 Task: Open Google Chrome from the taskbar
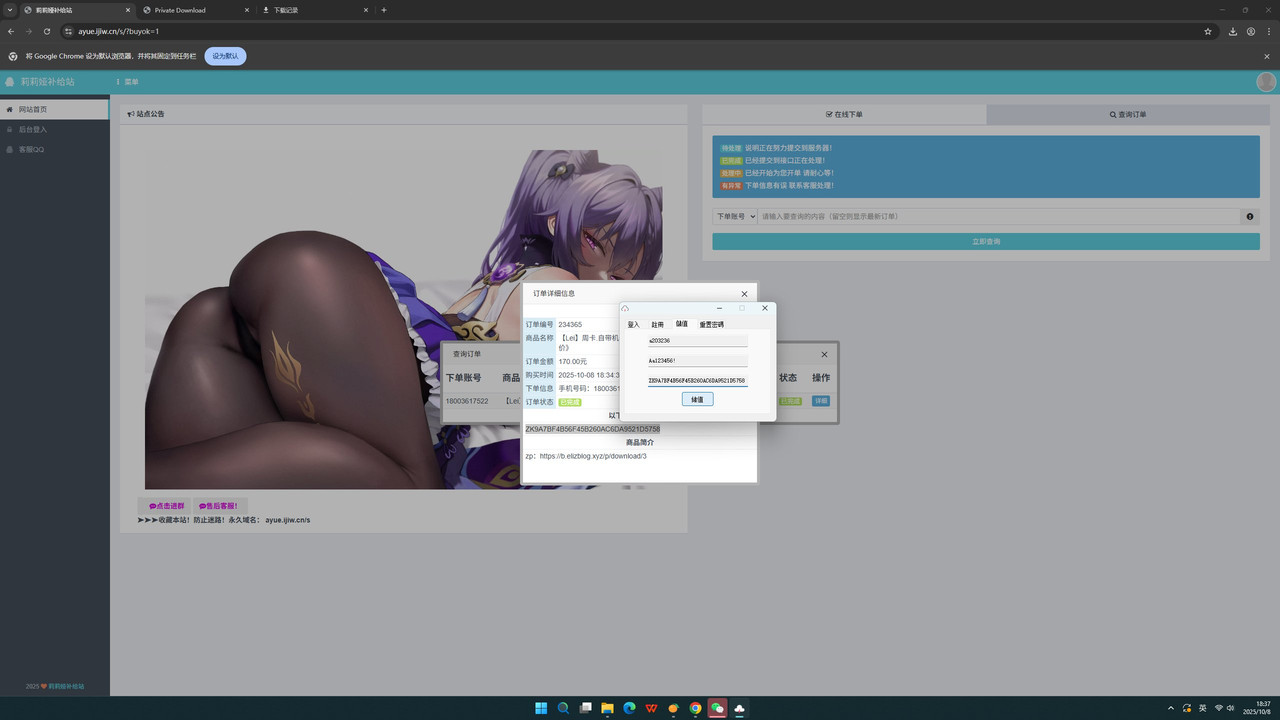coord(696,708)
